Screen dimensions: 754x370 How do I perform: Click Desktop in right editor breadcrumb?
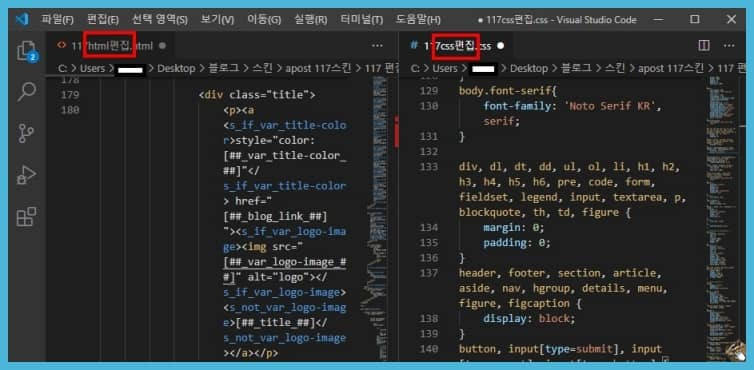[x=529, y=68]
